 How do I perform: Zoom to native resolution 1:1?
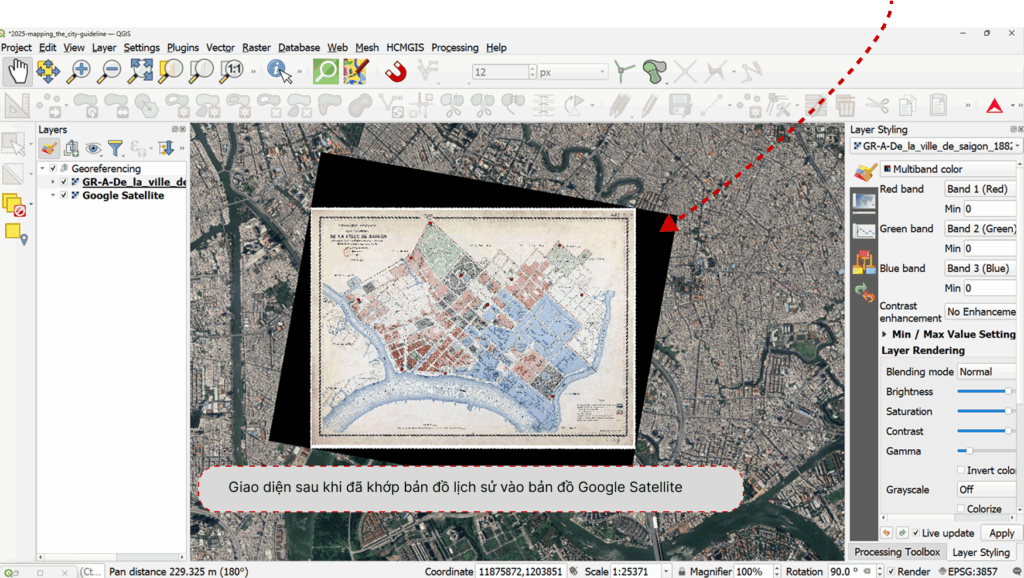pyautogui.click(x=232, y=71)
